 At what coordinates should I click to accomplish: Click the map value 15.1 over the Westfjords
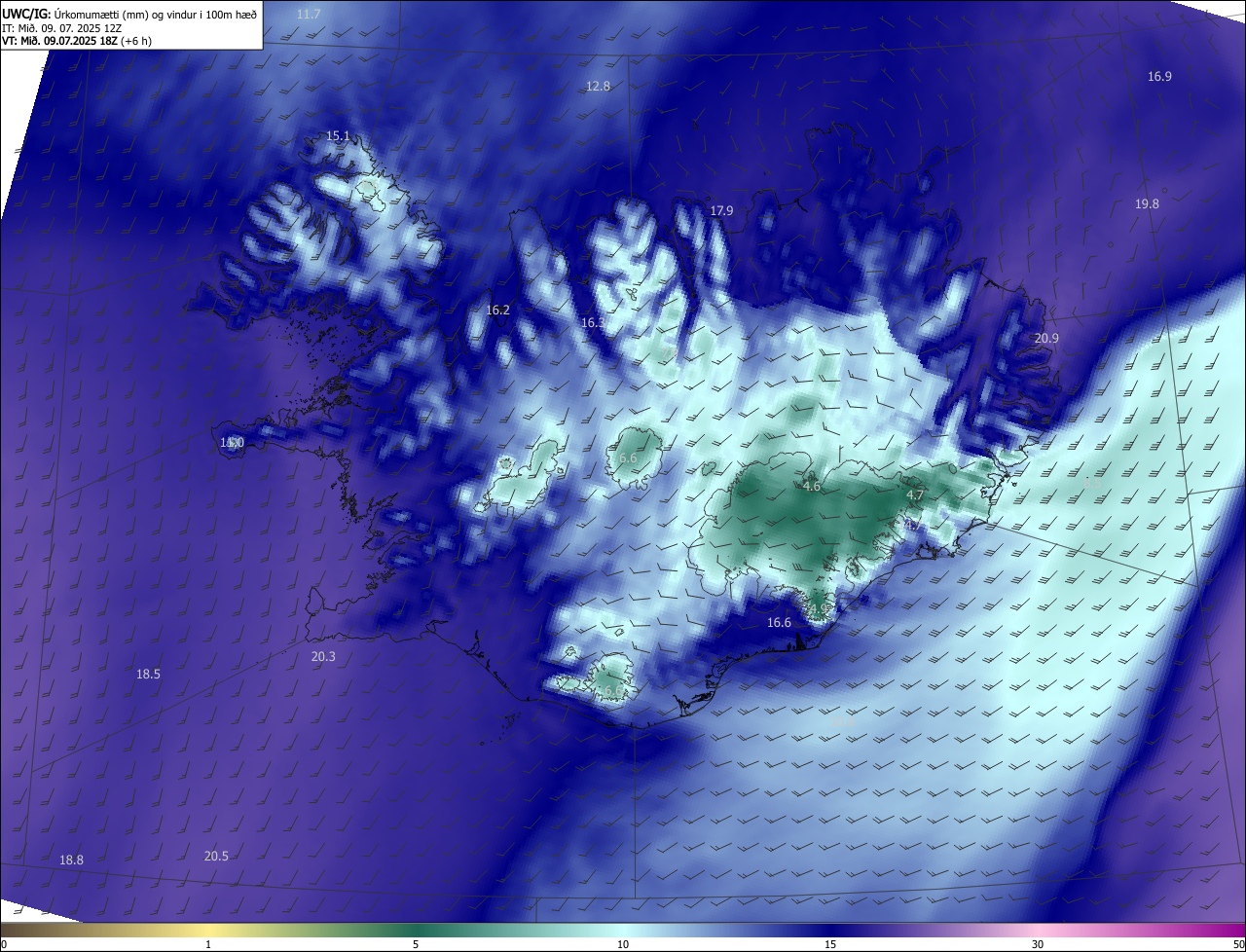tap(338, 135)
